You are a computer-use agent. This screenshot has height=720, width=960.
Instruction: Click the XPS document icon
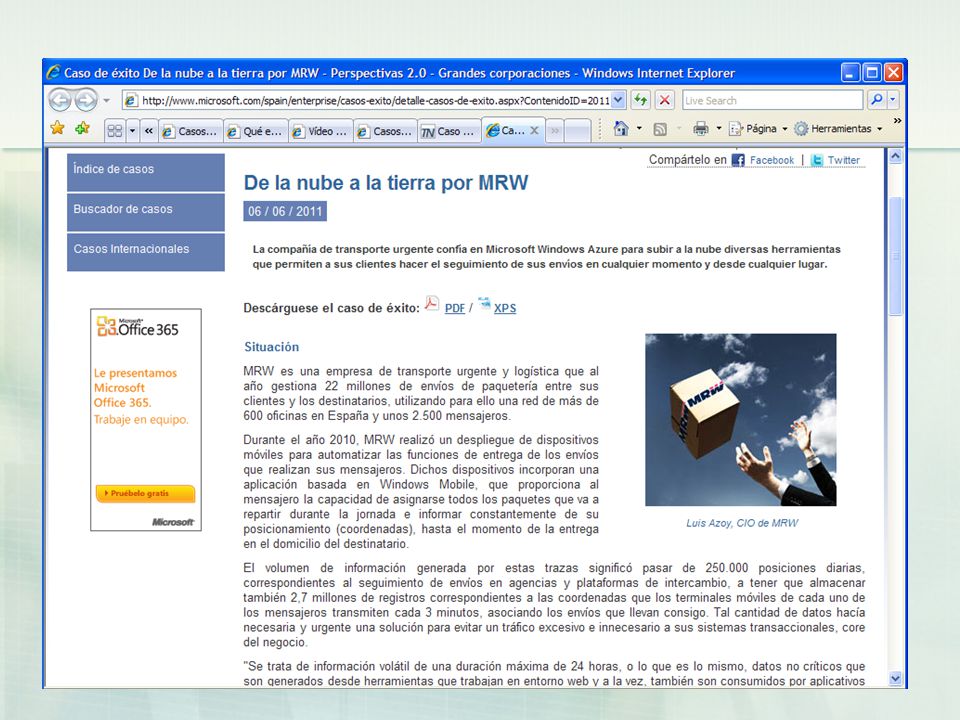click(x=484, y=303)
